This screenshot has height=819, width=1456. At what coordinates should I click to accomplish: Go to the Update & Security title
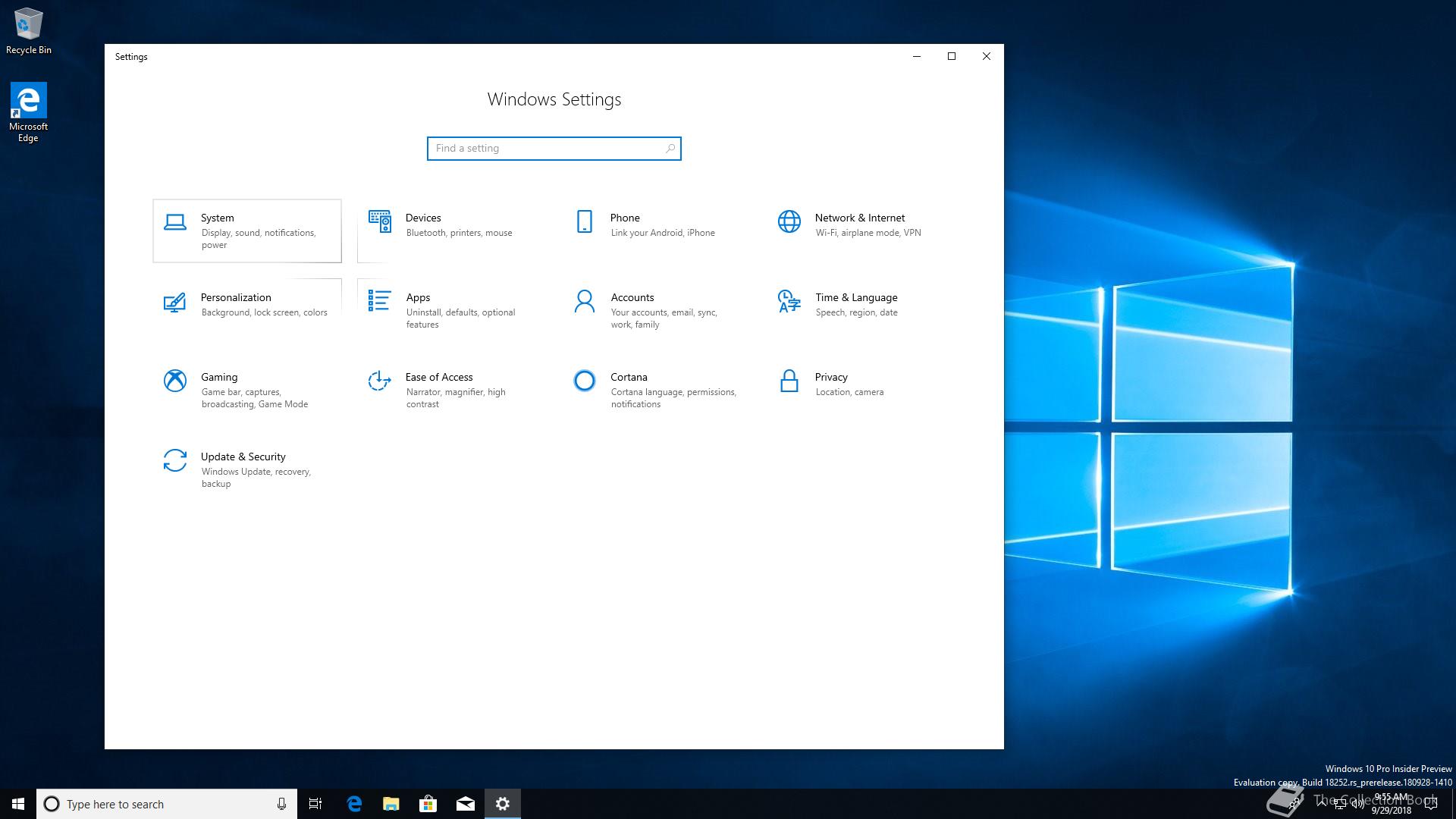click(x=243, y=457)
